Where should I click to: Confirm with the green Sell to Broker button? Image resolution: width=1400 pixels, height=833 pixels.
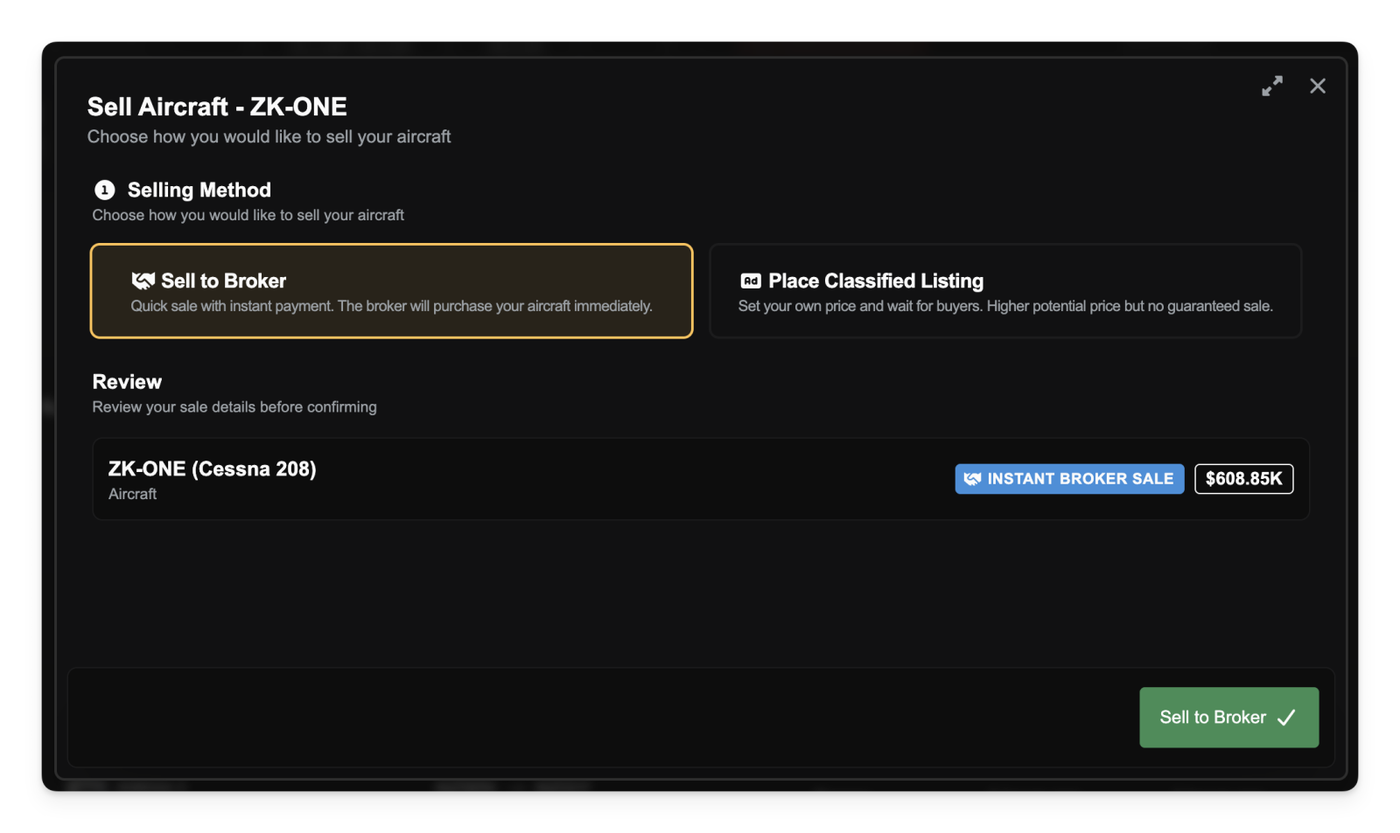pos(1228,717)
